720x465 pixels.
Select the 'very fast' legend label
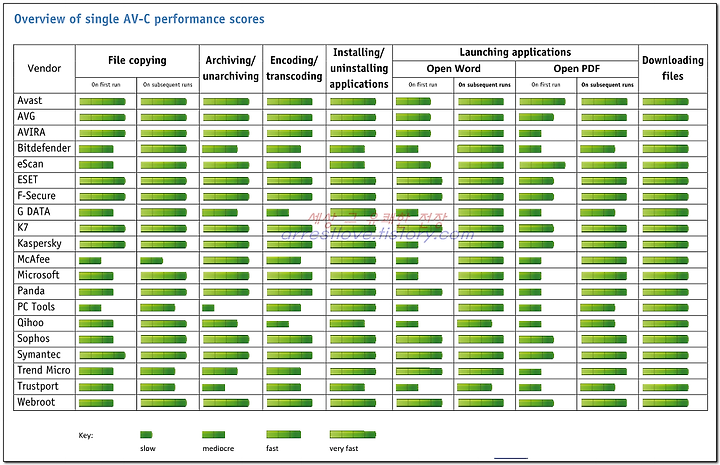343,448
